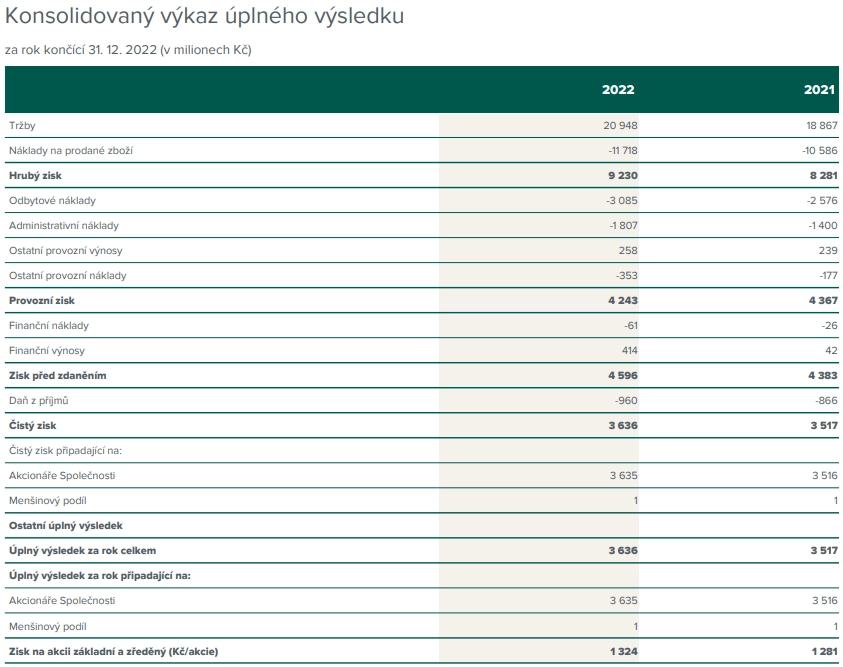Viewport: 843px width, 667px height.
Task: Select the Provozní zisk row label
Action: point(41,300)
